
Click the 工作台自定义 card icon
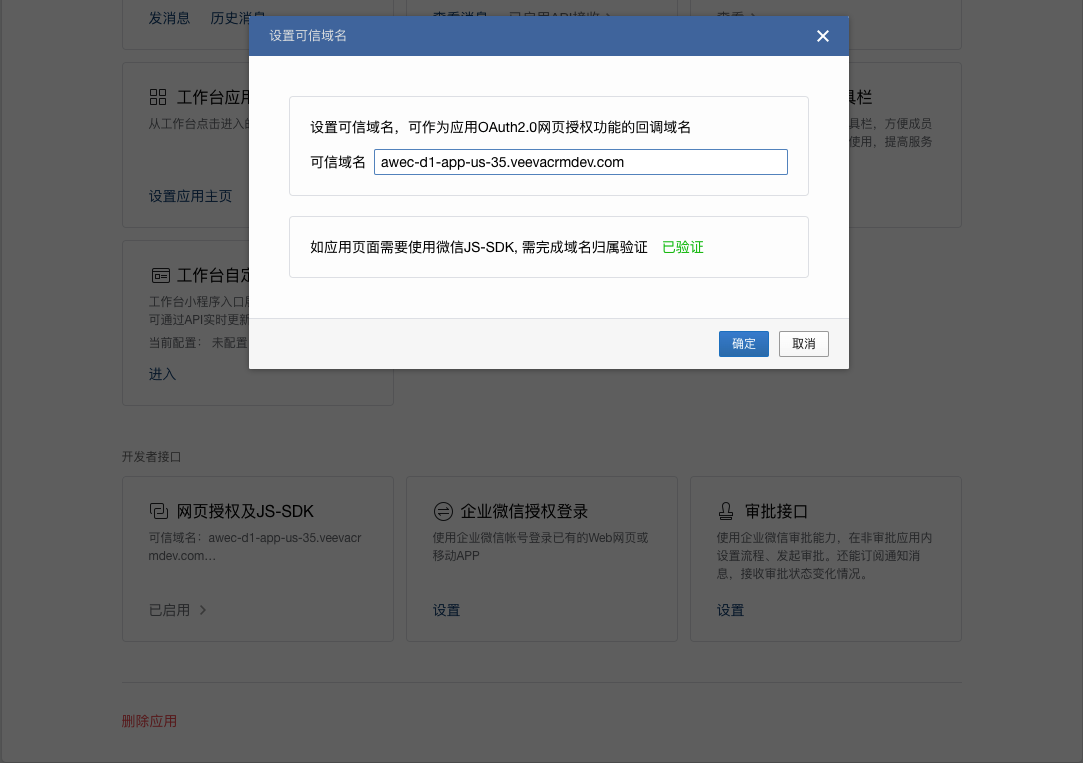pos(159,275)
